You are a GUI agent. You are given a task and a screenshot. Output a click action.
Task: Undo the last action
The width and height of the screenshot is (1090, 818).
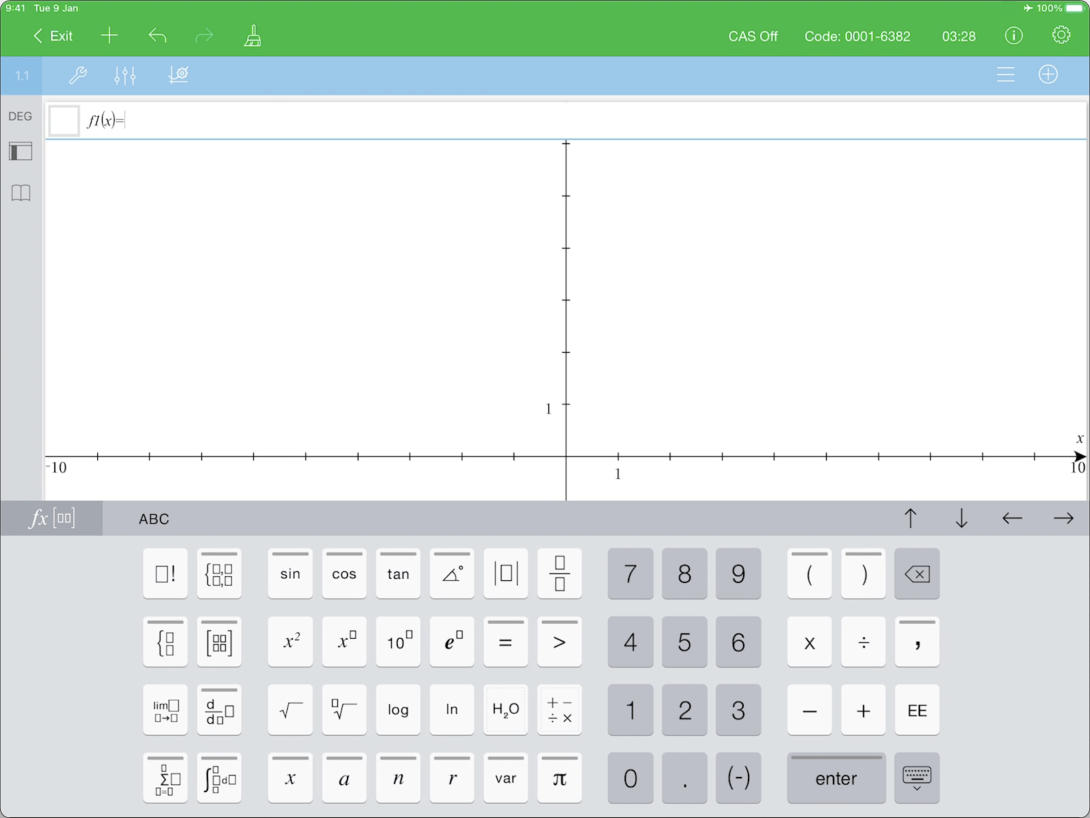click(157, 36)
